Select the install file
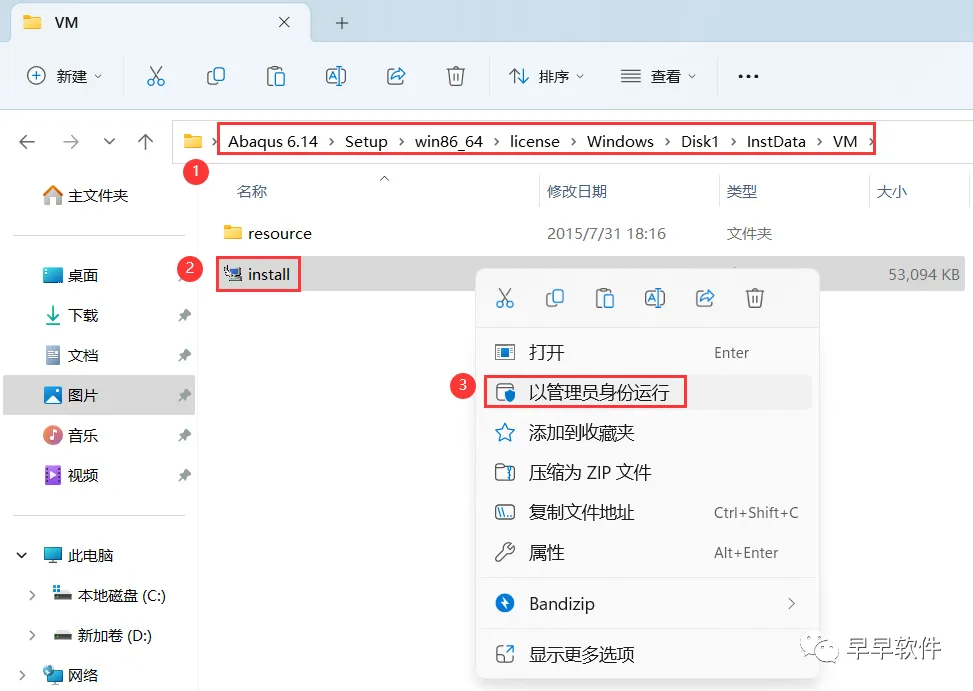Viewport: 973px width, 691px height. (257, 274)
